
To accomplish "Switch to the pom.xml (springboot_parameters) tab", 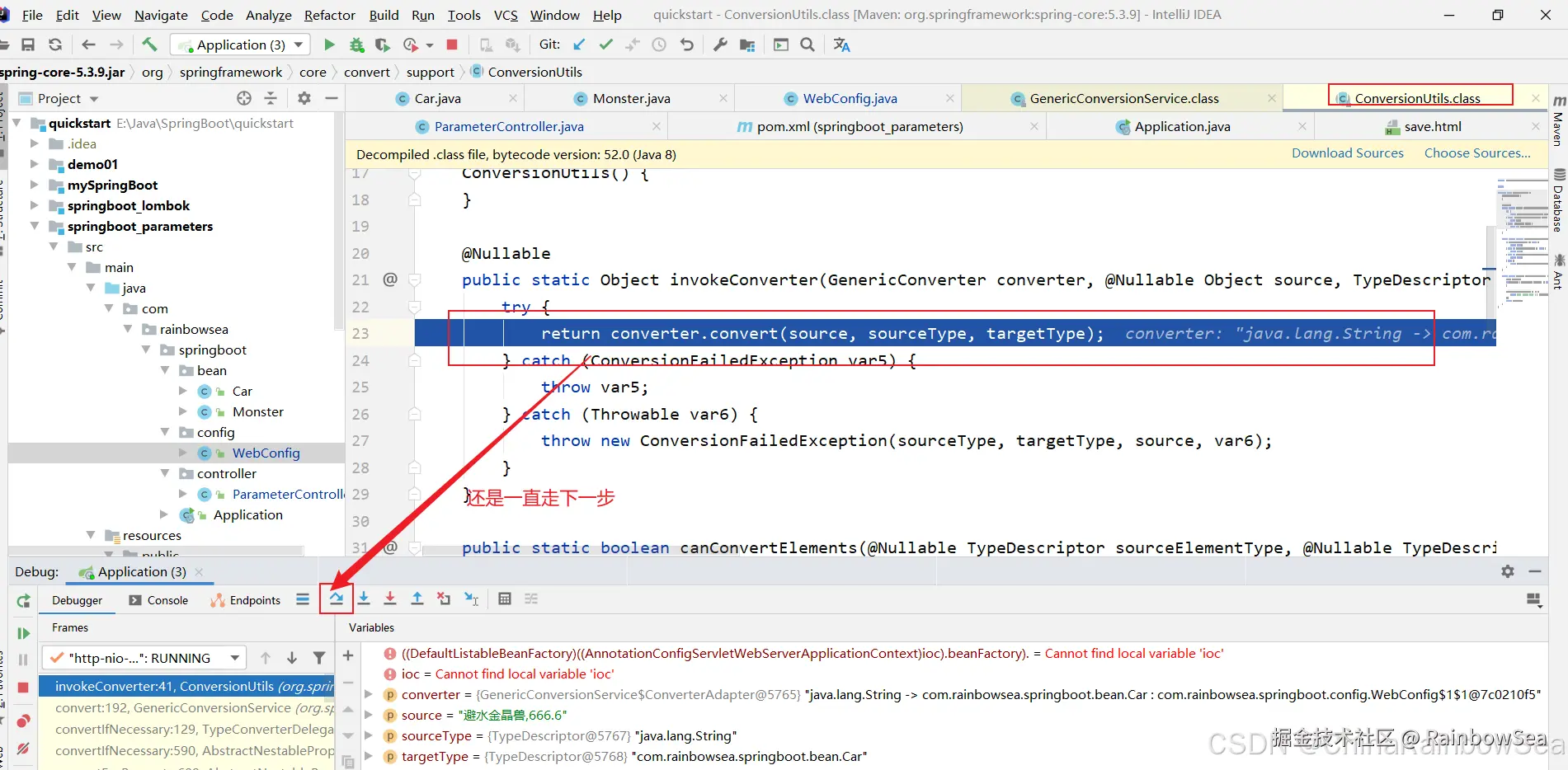I will click(859, 126).
